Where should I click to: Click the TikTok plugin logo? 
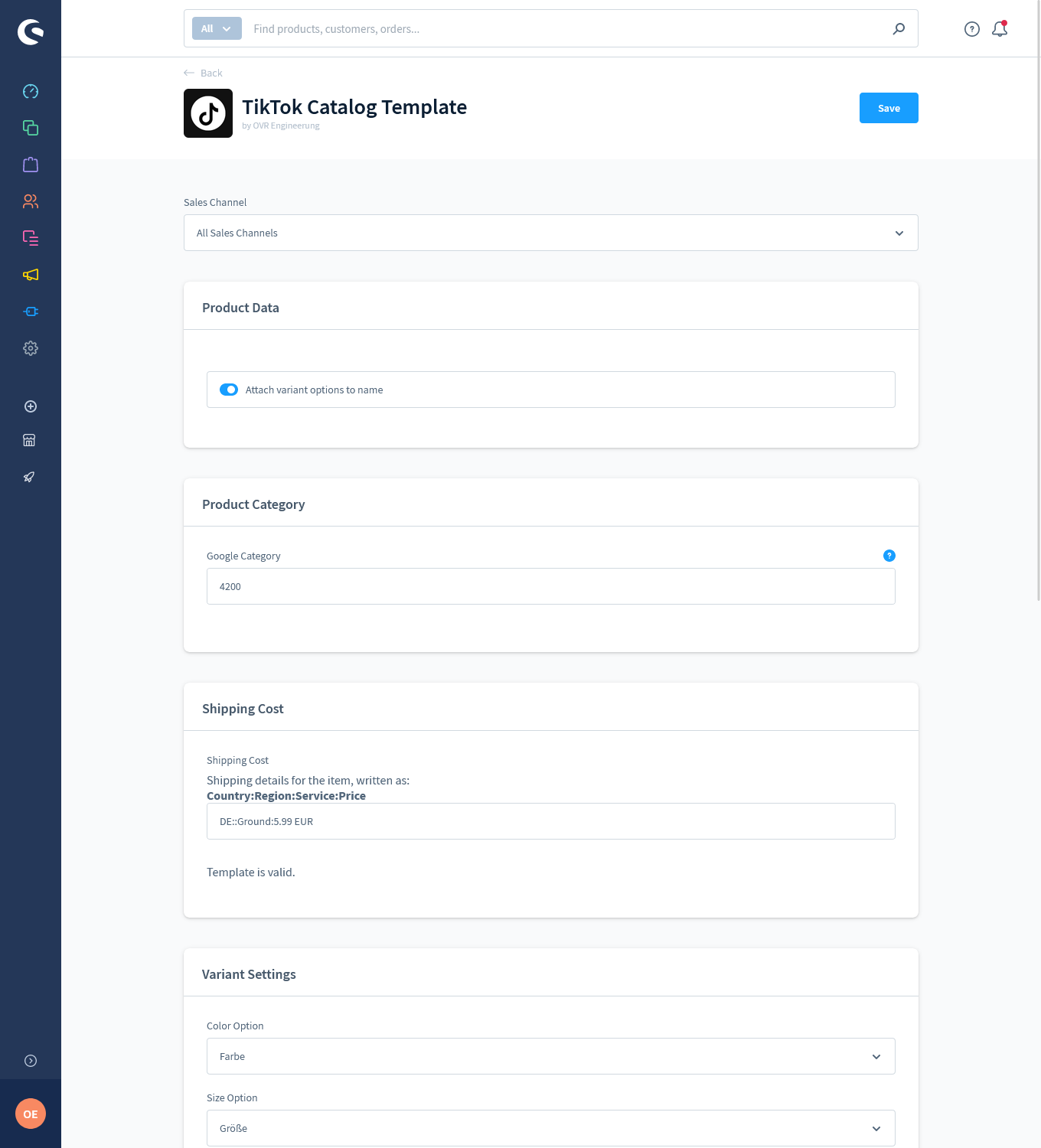pyautogui.click(x=208, y=113)
